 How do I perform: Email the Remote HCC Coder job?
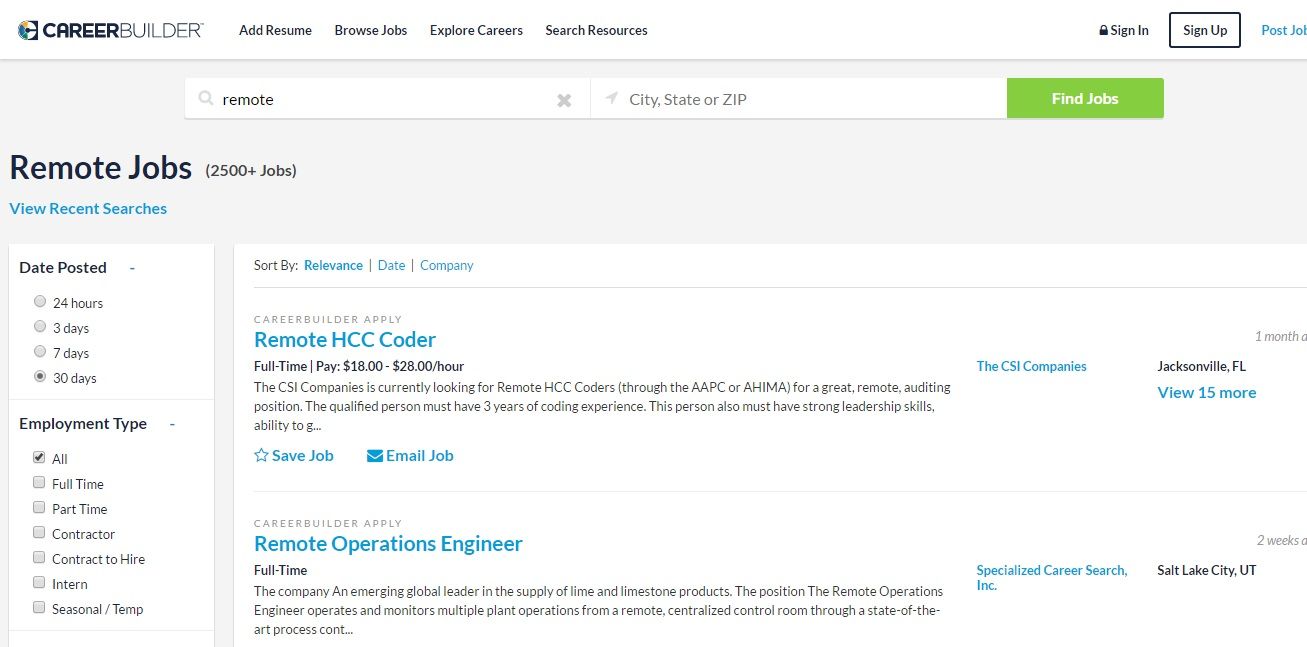point(410,455)
